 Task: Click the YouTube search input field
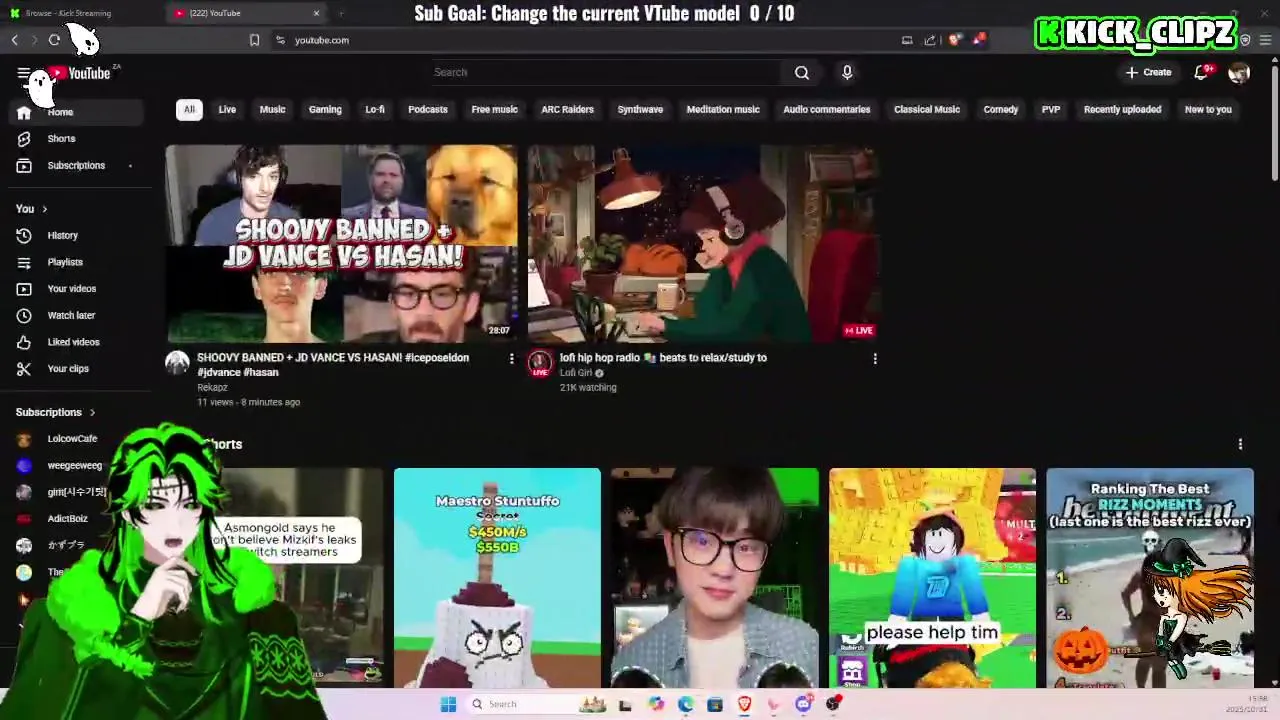point(607,72)
